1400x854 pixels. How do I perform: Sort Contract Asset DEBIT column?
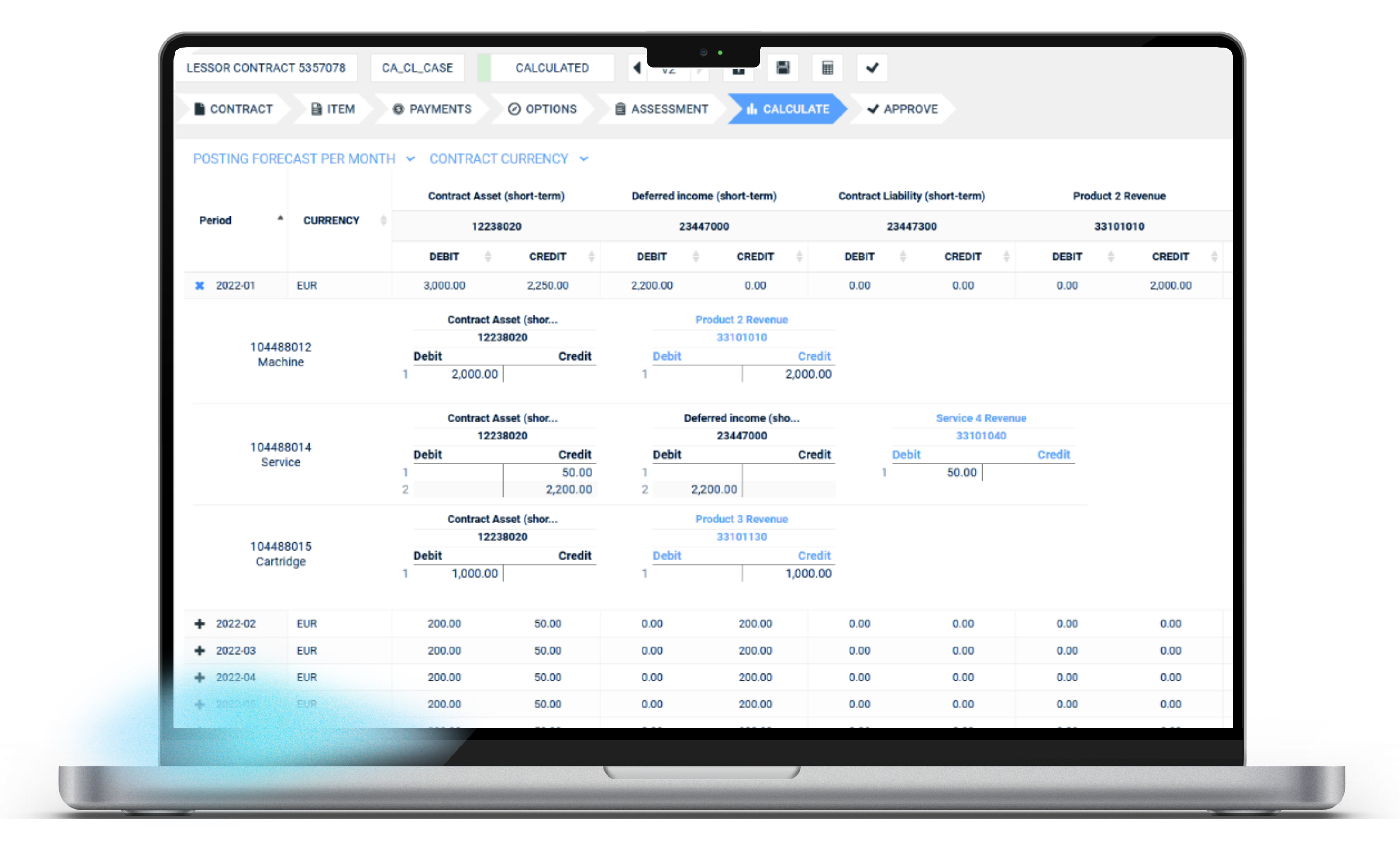[x=488, y=256]
